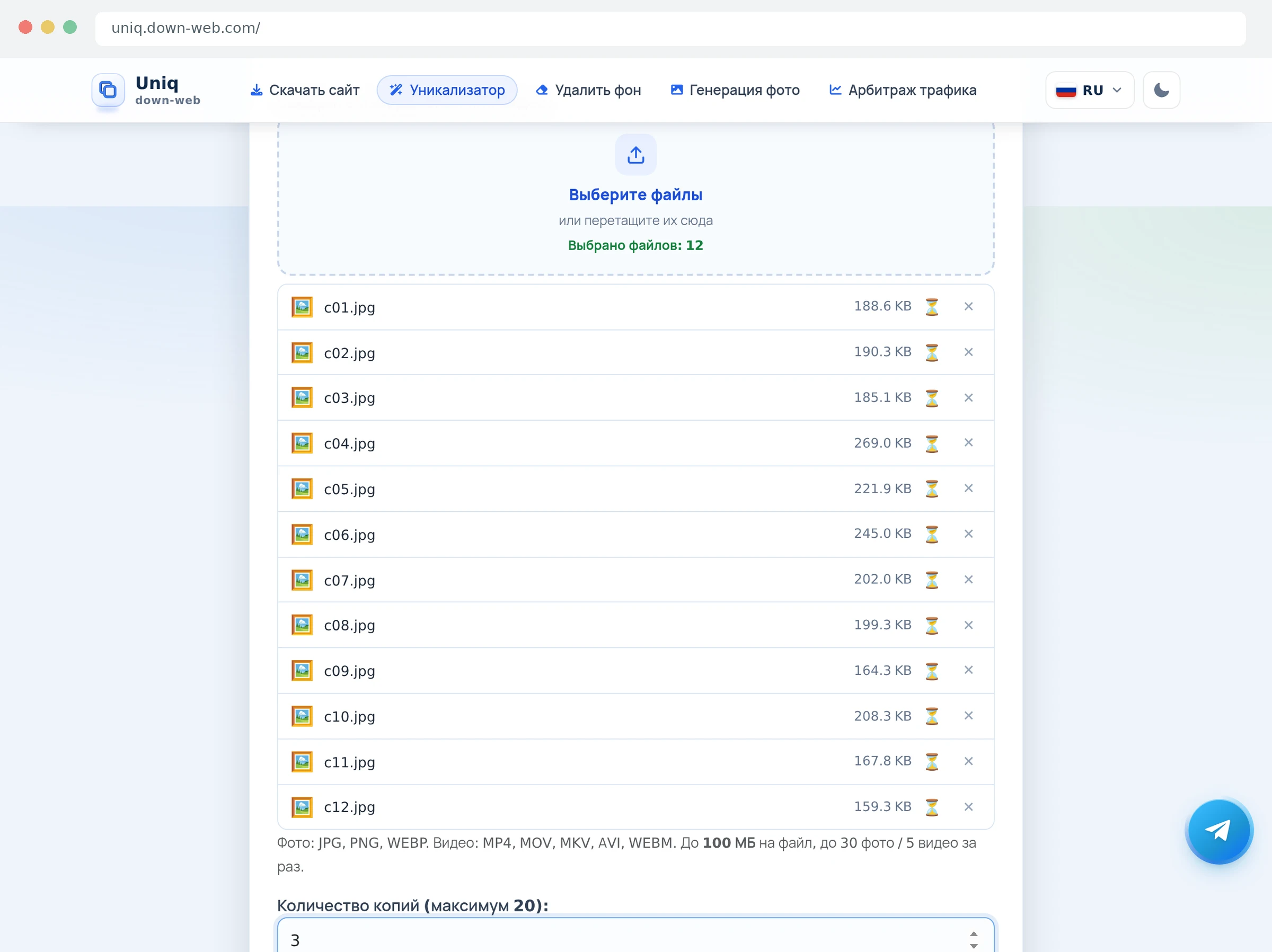
Task: Click the picture icon beside c12.jpg
Action: (x=302, y=808)
